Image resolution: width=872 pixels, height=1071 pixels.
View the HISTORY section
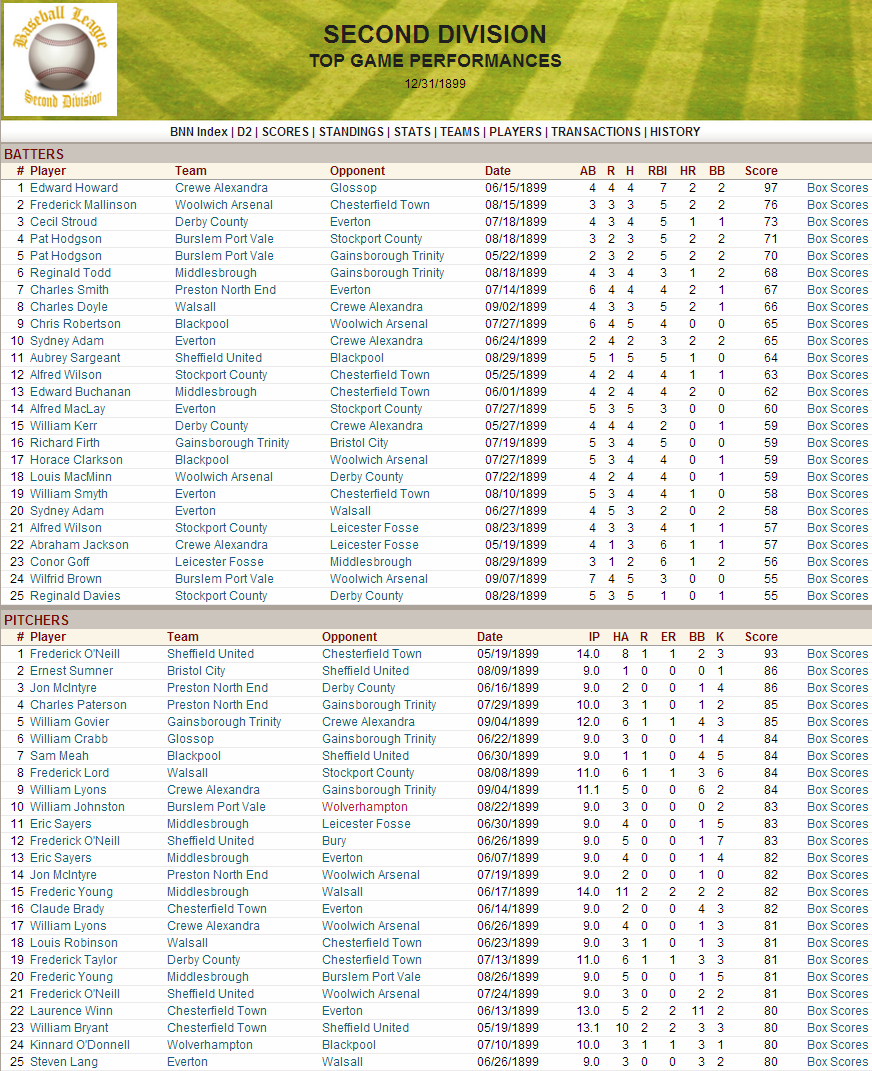pyautogui.click(x=675, y=131)
